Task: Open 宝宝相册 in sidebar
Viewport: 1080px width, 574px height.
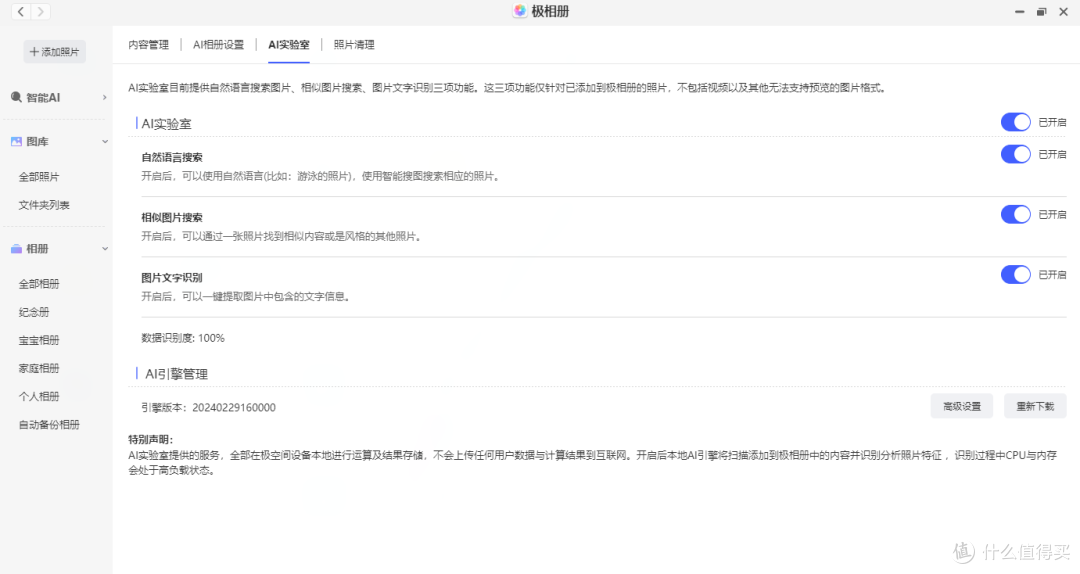Action: click(x=39, y=340)
